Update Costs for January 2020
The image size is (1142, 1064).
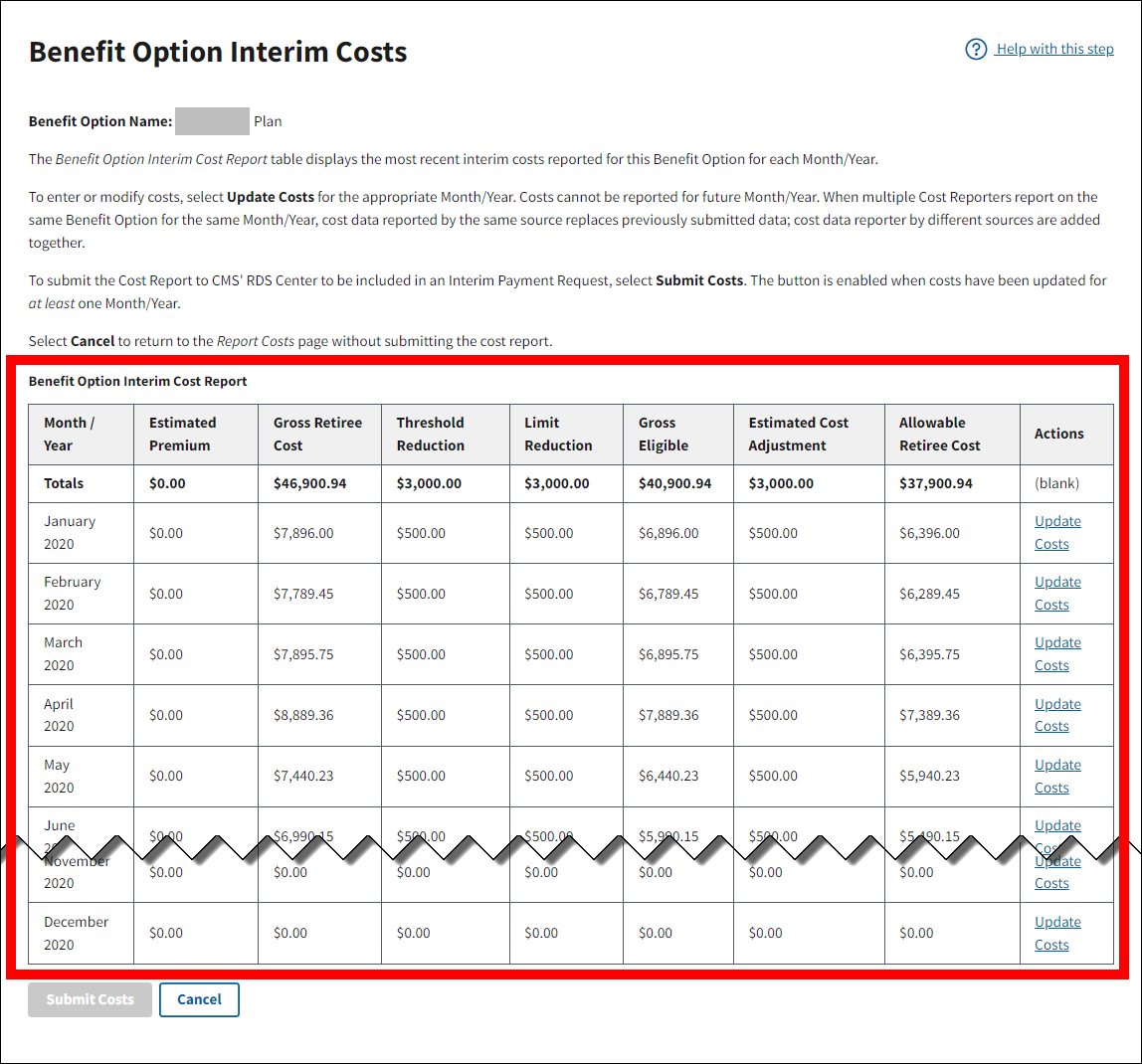[x=1056, y=532]
